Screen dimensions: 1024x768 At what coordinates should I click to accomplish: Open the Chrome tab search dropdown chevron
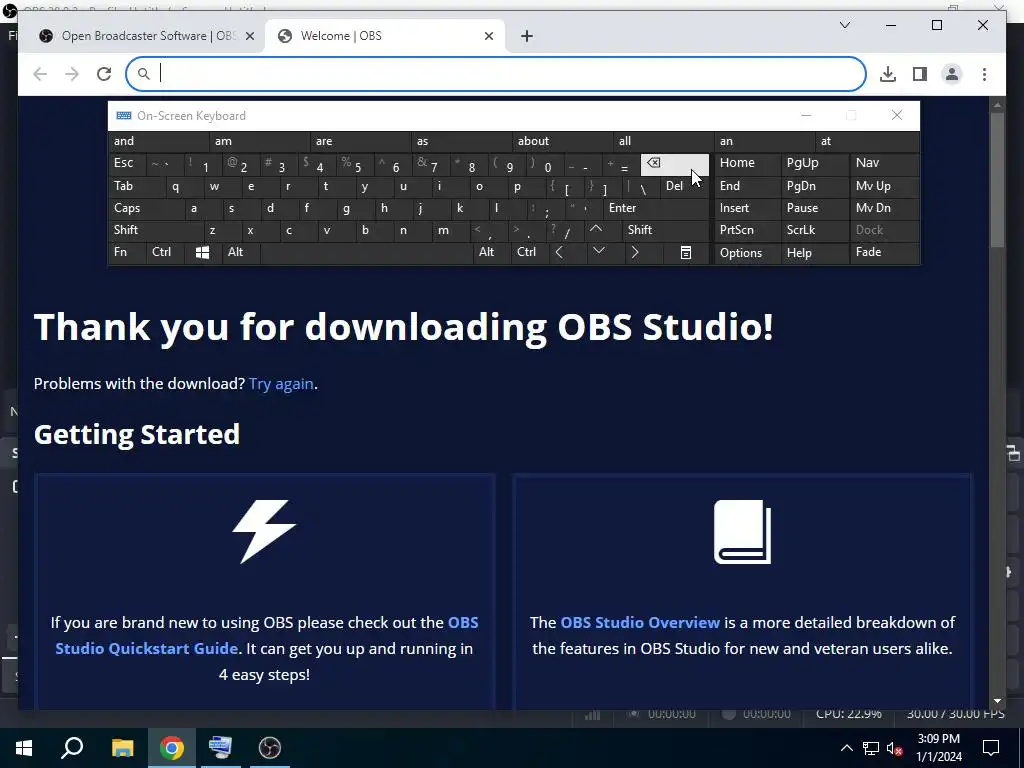[x=844, y=25]
